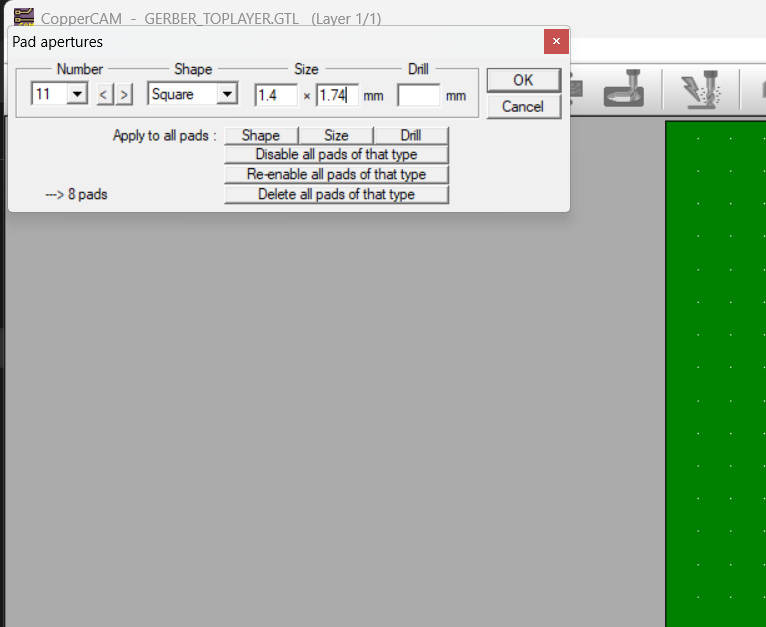Apply Size to all pads

tap(336, 135)
